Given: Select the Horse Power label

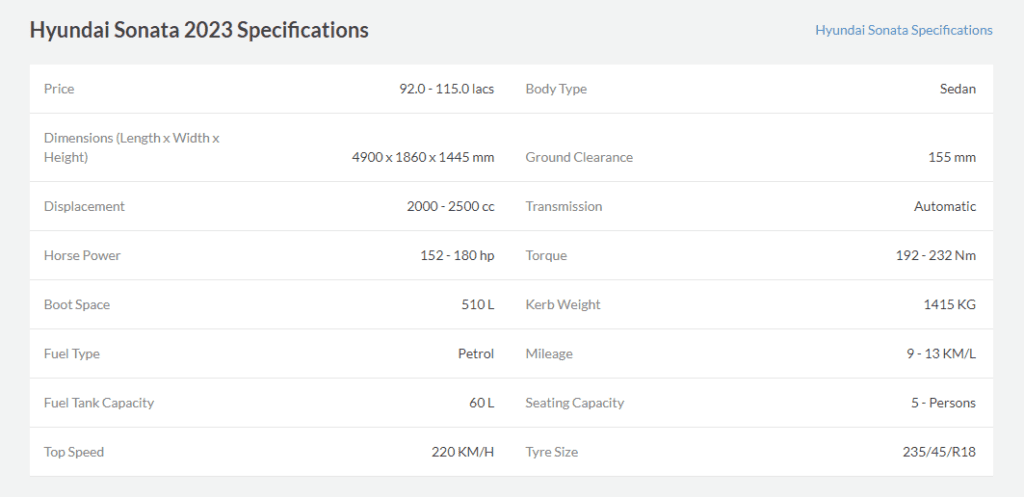Looking at the screenshot, I should (x=82, y=255).
